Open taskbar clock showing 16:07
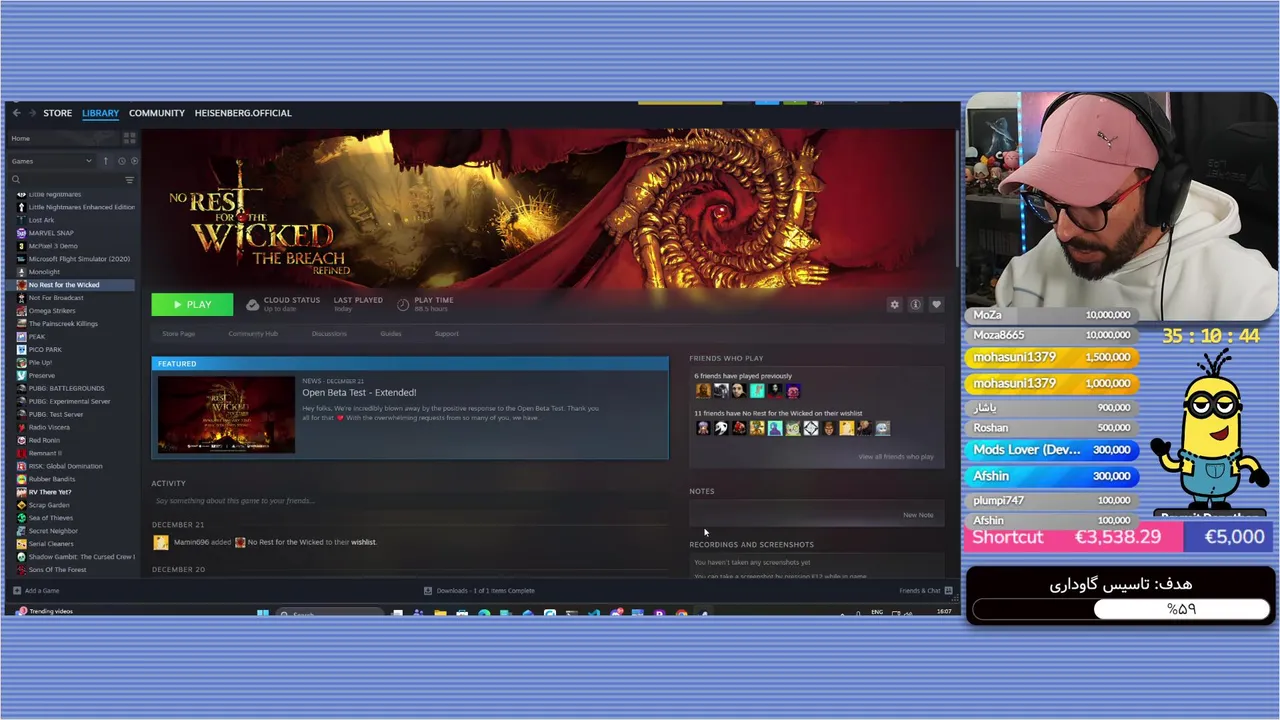1280x720 pixels. 943,611
